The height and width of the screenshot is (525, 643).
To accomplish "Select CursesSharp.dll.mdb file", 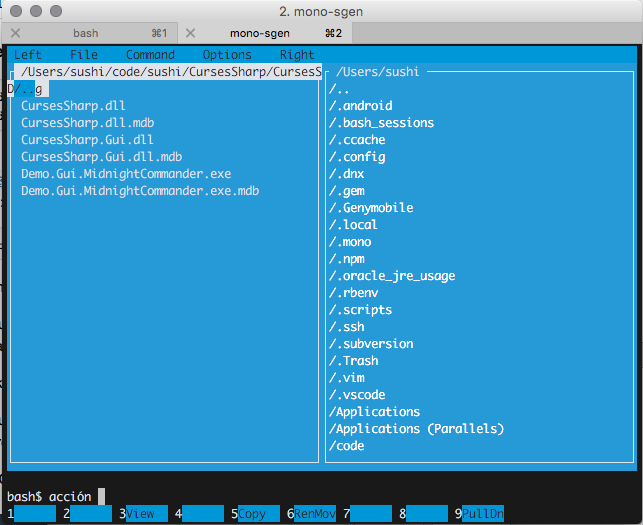I will coord(87,123).
